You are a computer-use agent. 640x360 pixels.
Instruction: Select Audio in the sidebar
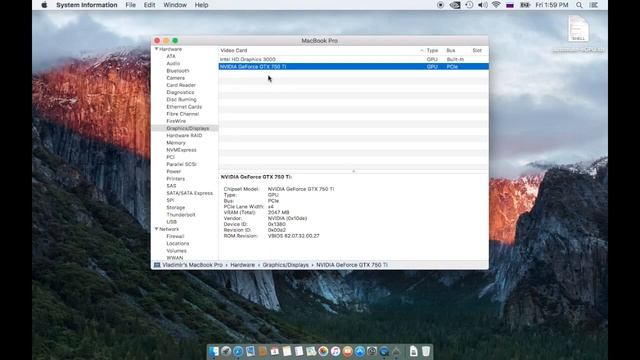coord(173,64)
